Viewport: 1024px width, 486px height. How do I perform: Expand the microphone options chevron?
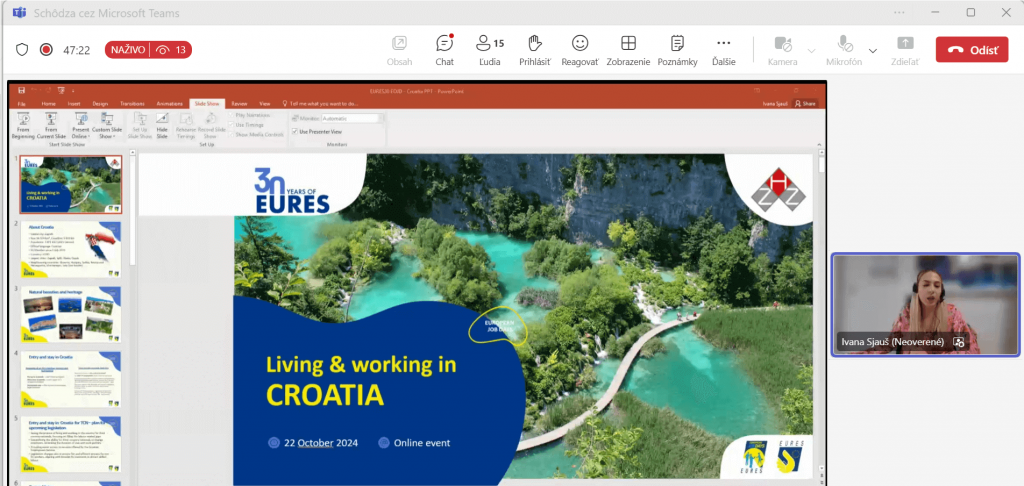(x=873, y=50)
